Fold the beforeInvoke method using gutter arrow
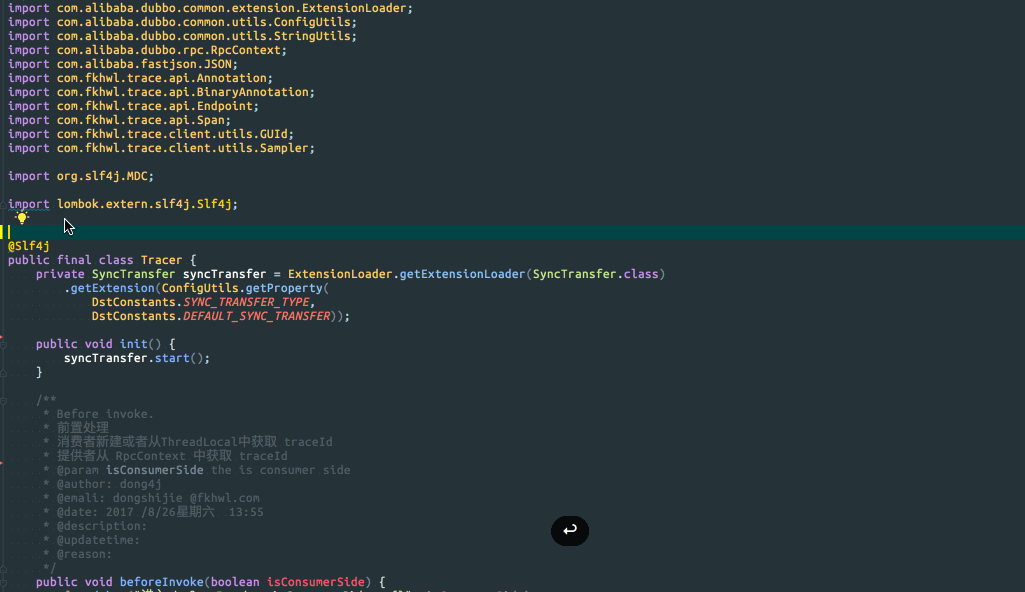 (x=4, y=582)
